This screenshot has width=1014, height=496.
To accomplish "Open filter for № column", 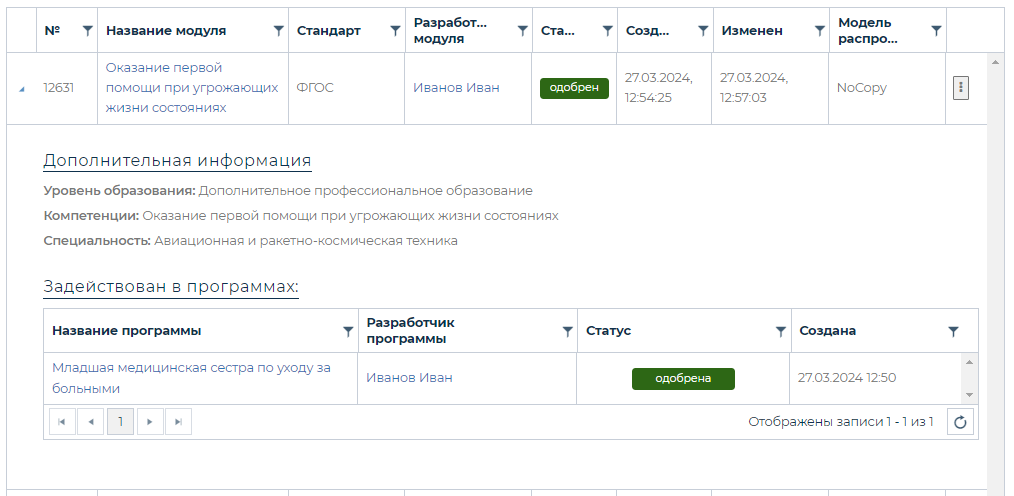I will [x=87, y=31].
